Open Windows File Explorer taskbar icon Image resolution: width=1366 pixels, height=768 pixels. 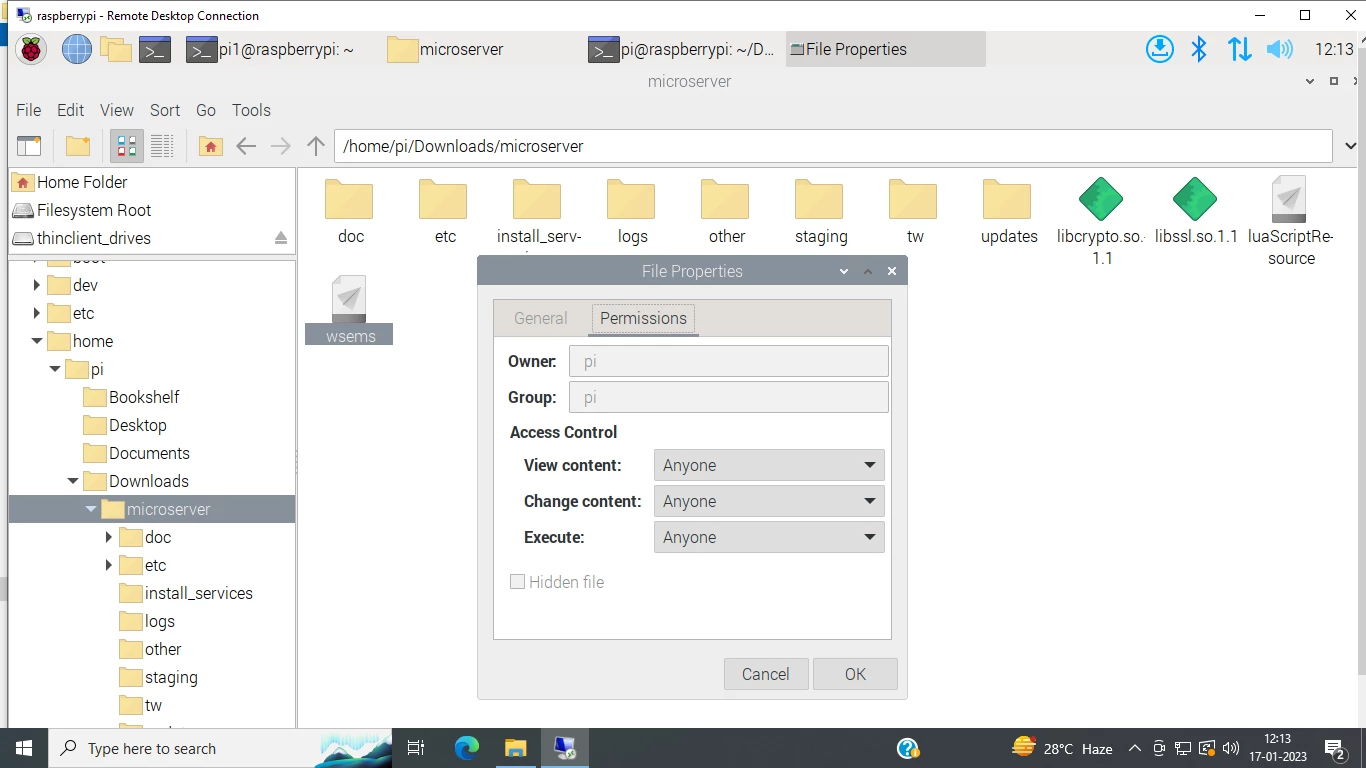click(515, 748)
